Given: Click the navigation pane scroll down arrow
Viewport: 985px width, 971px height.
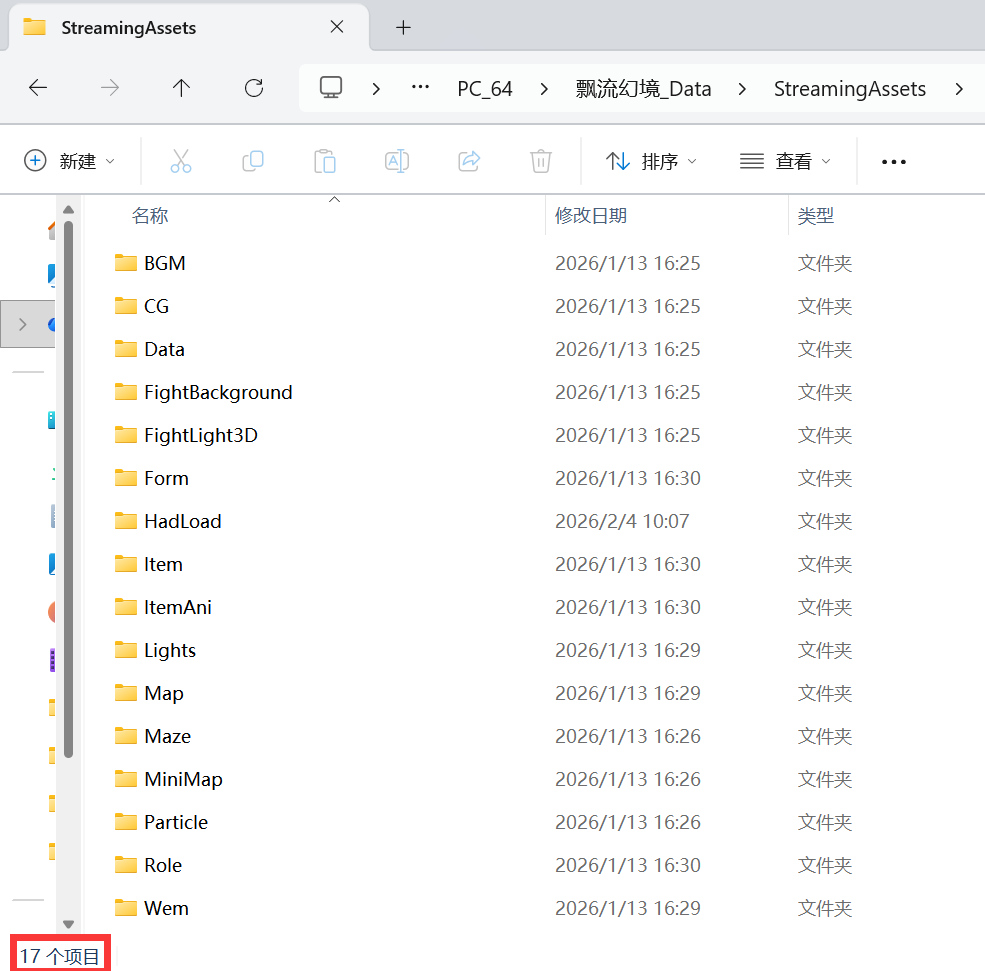Looking at the screenshot, I should point(68,924).
